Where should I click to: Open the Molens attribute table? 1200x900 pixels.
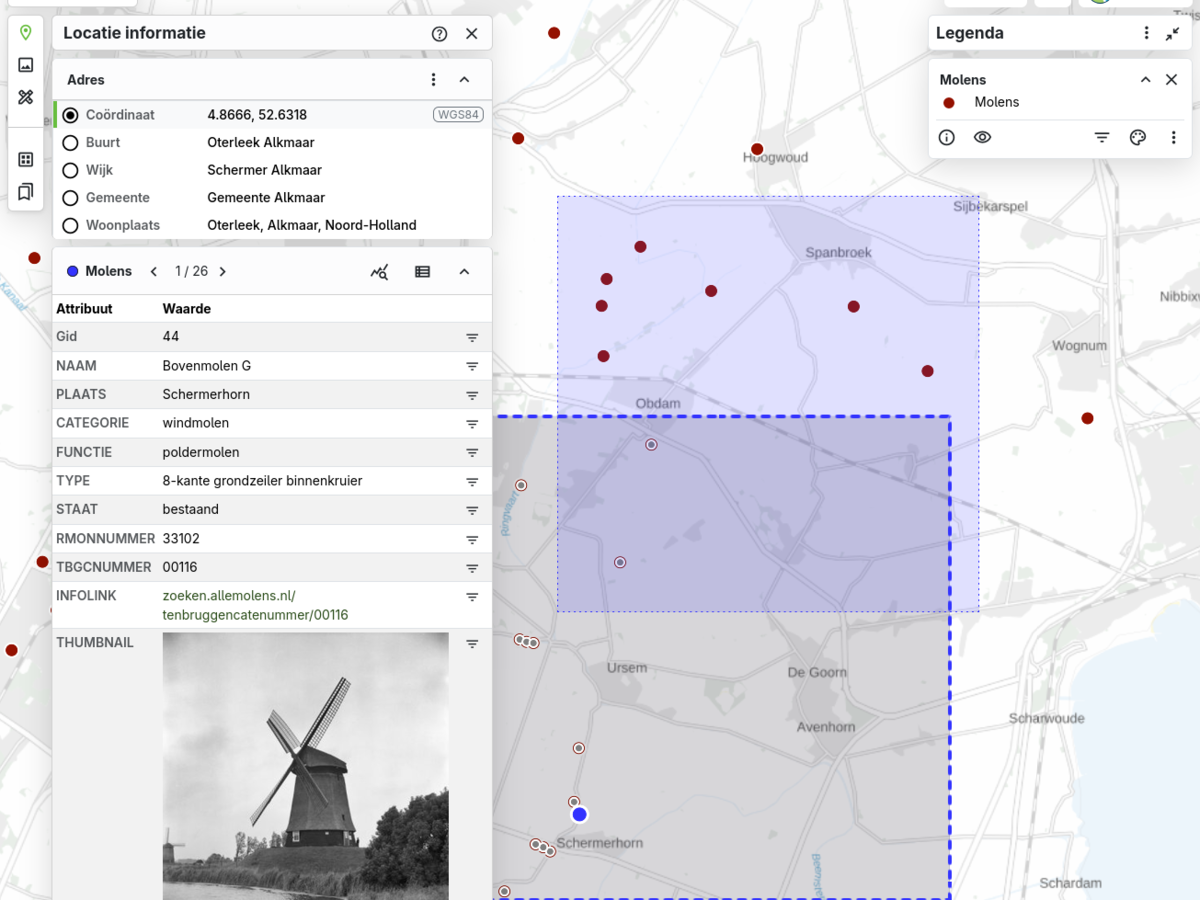423,272
